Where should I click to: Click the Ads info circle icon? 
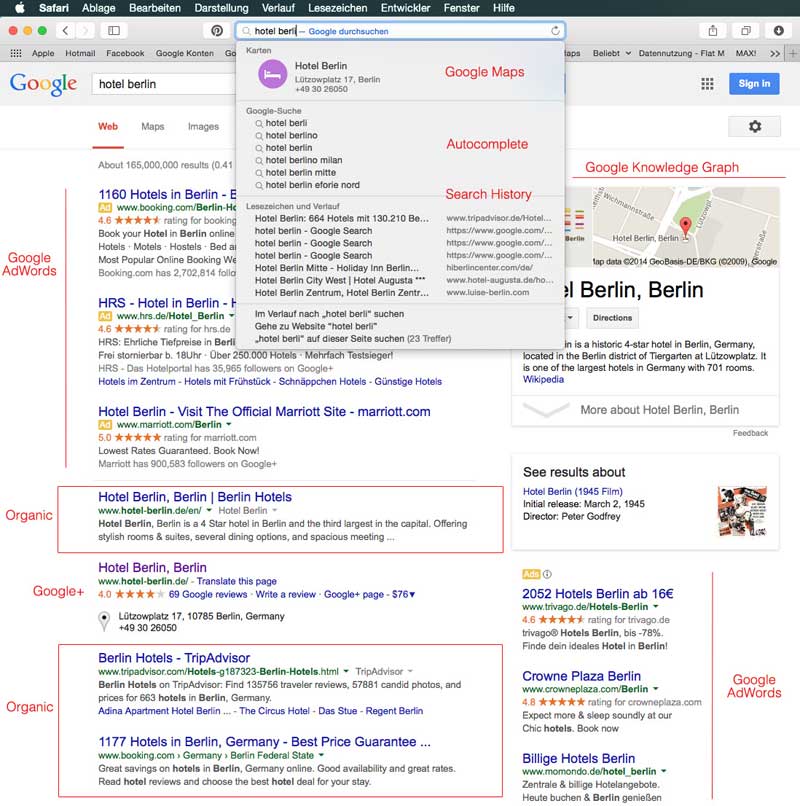547,574
